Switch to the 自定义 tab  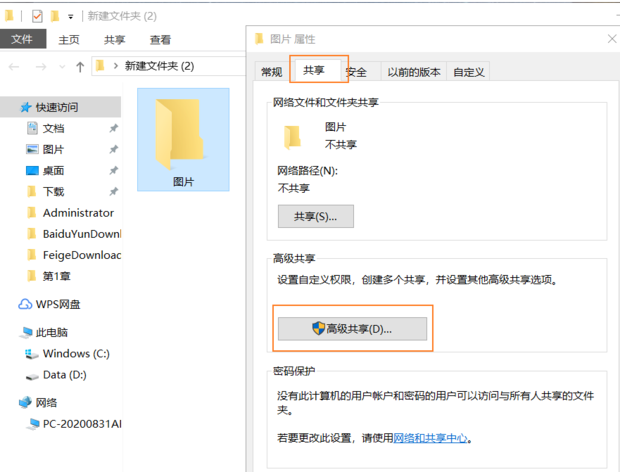pyautogui.click(x=469, y=72)
